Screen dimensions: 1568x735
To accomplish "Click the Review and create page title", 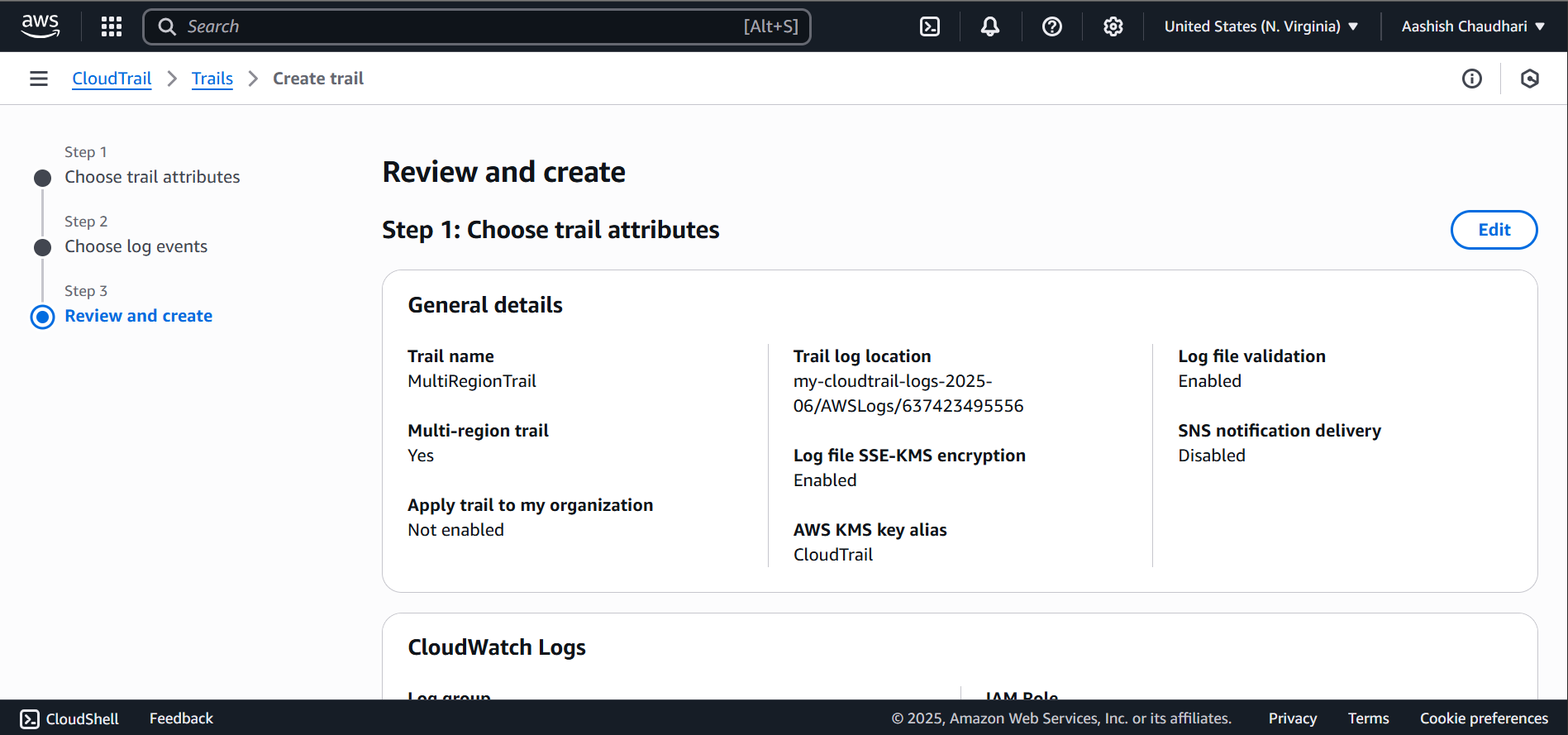I will (503, 172).
